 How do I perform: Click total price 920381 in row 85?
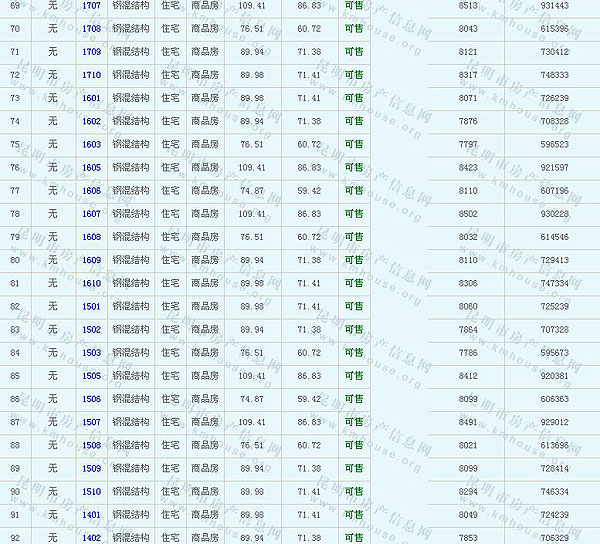click(554, 376)
